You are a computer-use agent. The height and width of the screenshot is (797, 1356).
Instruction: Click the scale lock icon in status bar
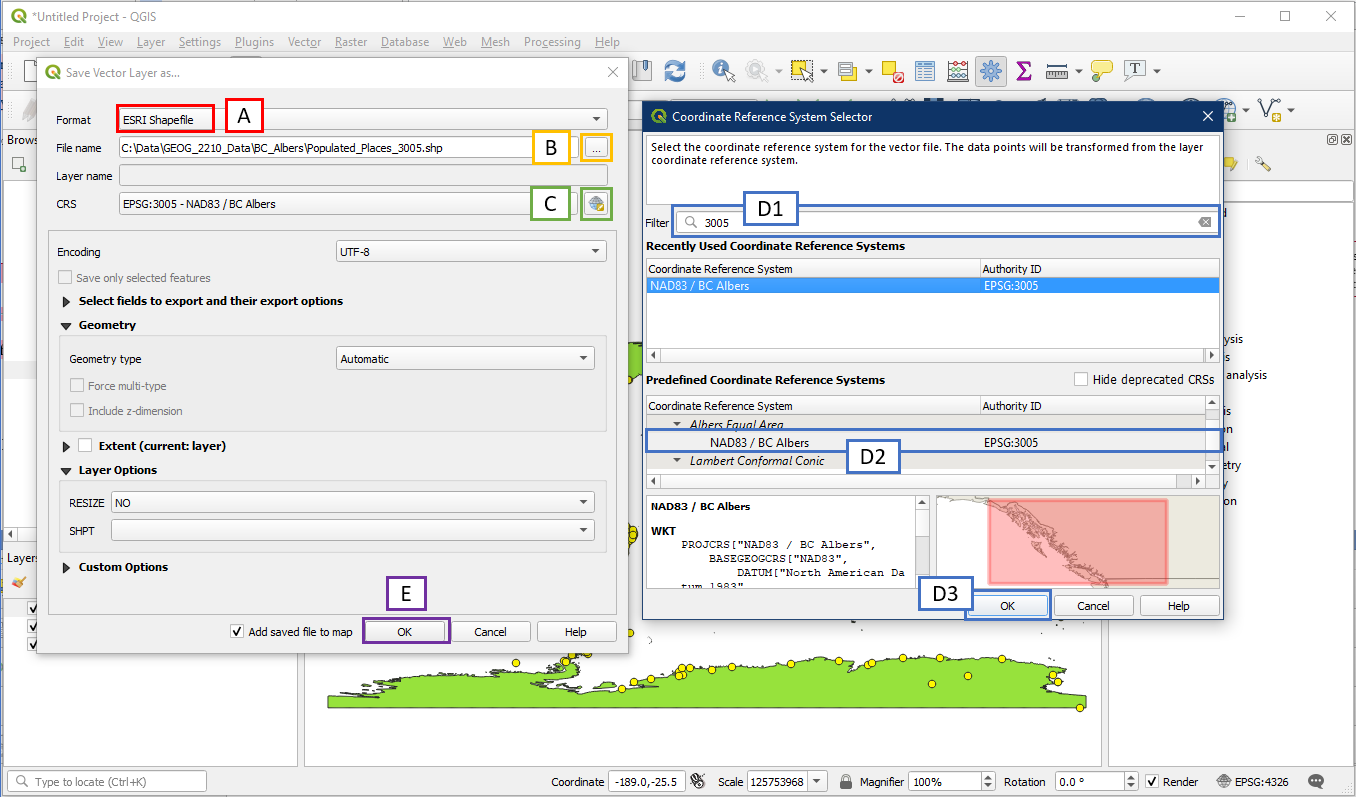846,781
